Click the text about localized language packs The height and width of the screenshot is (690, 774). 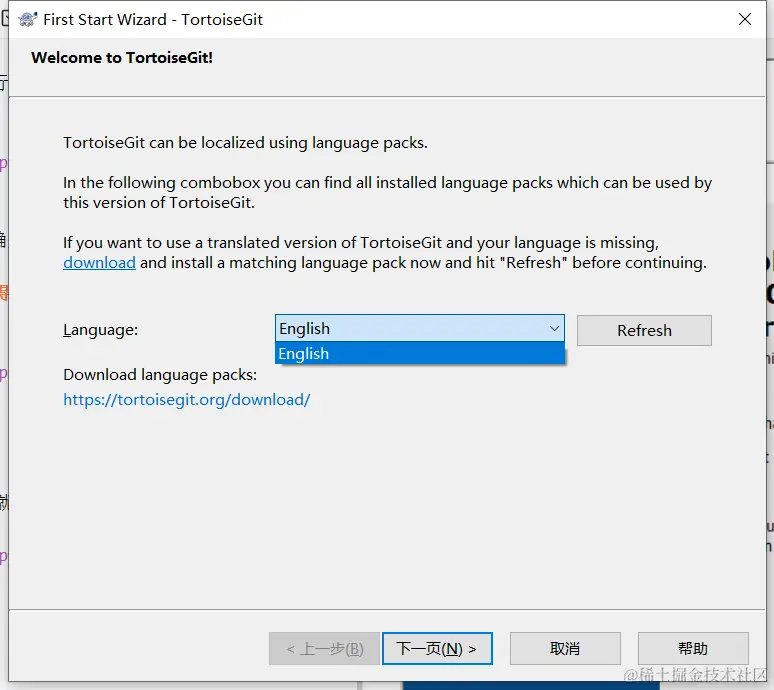coord(245,143)
